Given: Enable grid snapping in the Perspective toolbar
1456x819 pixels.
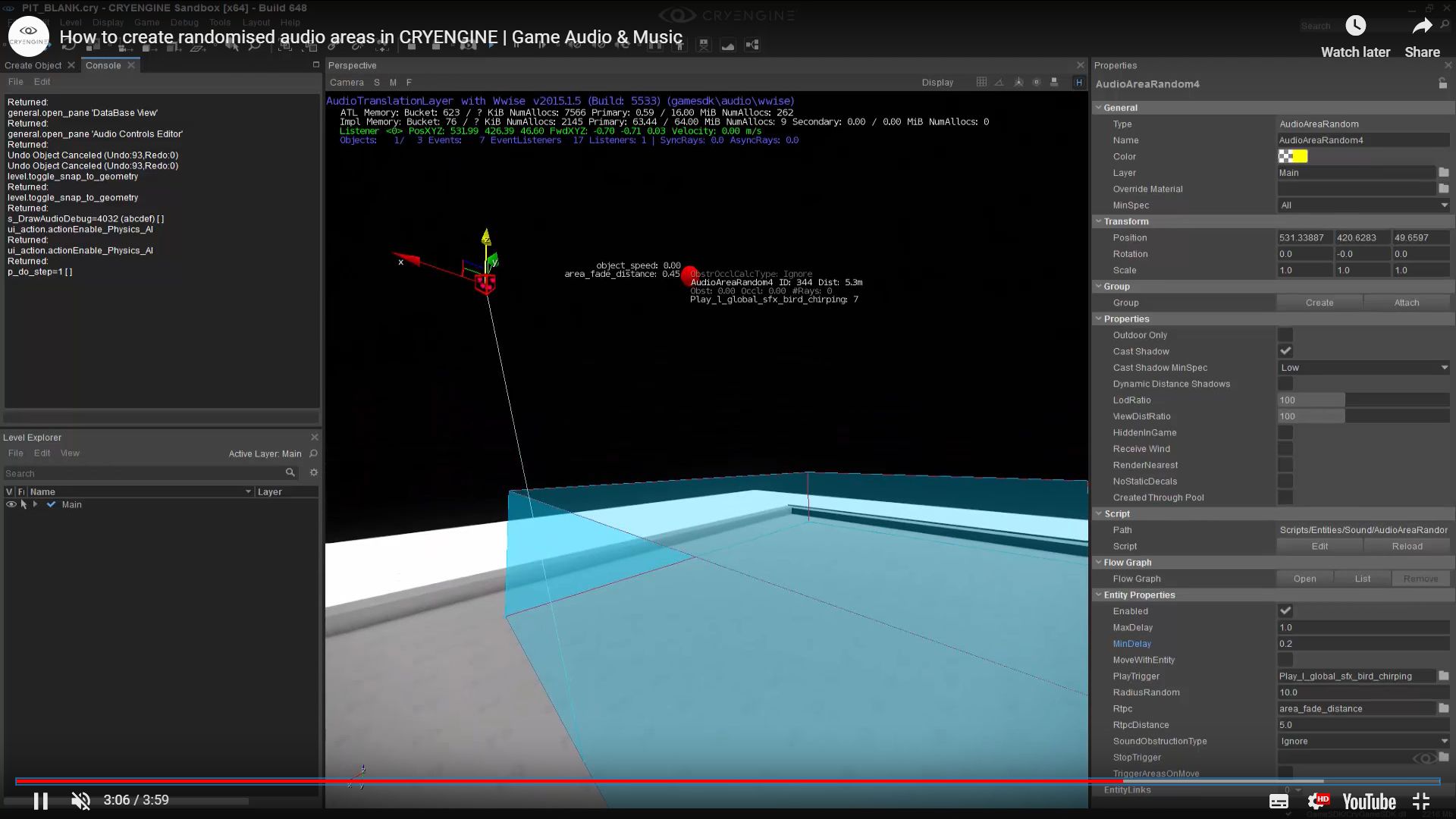Looking at the screenshot, I should point(981,82).
